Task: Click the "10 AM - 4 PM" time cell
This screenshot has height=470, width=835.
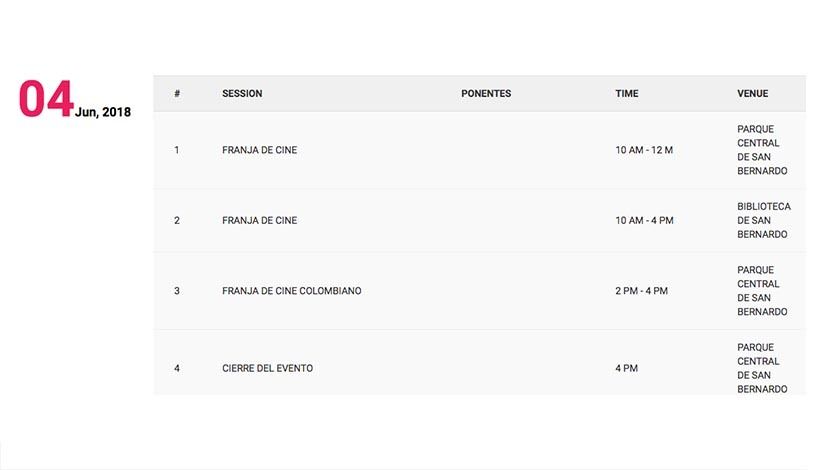Action: 644,220
